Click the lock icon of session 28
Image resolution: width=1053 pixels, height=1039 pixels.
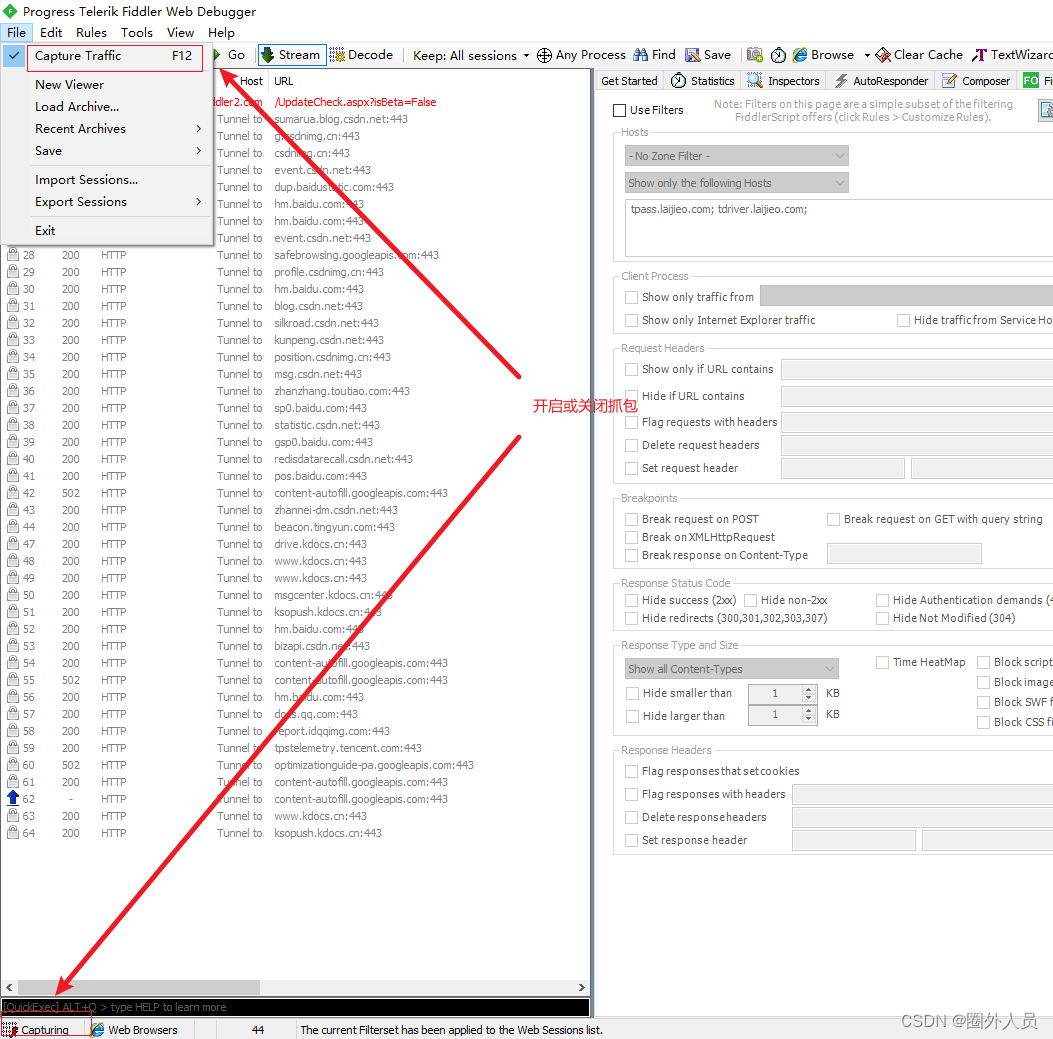13,255
